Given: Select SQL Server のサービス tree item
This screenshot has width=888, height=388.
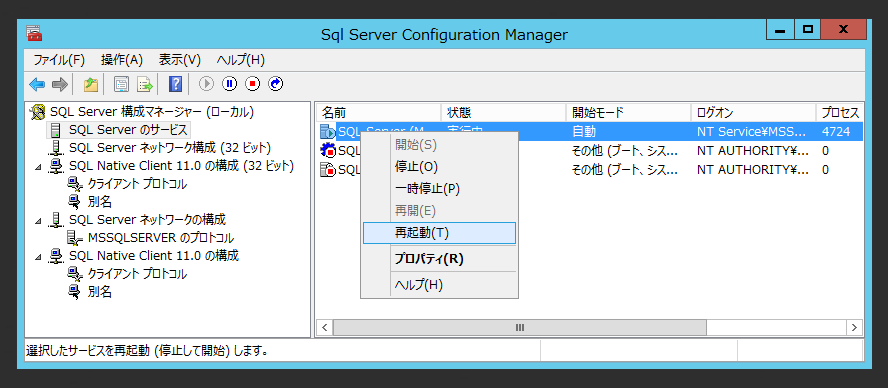Looking at the screenshot, I should point(128,130).
